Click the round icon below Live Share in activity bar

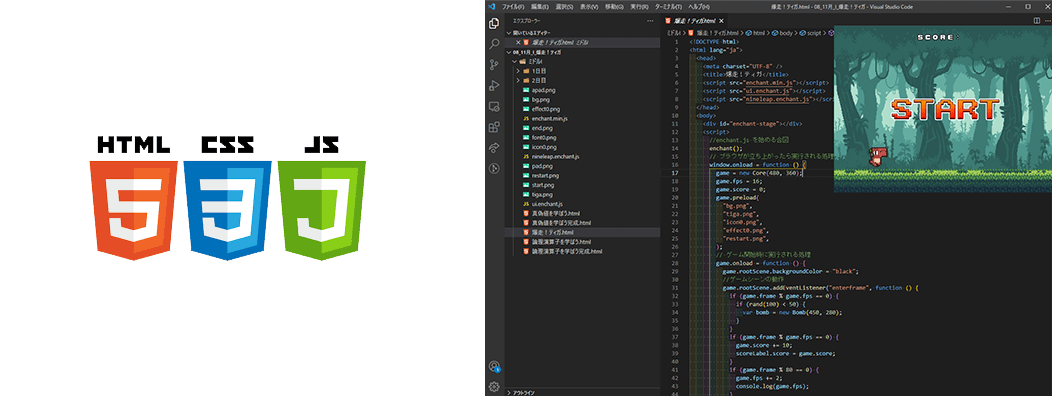coord(494,168)
